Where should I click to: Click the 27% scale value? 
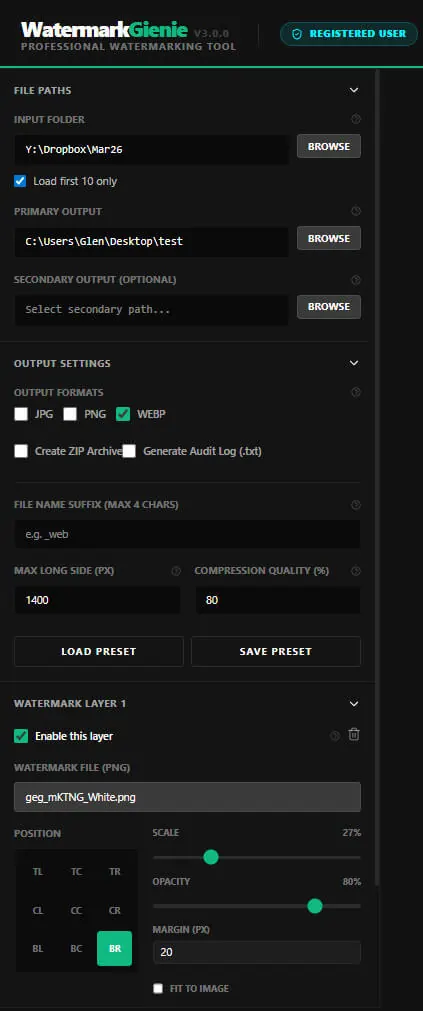pyautogui.click(x=352, y=832)
